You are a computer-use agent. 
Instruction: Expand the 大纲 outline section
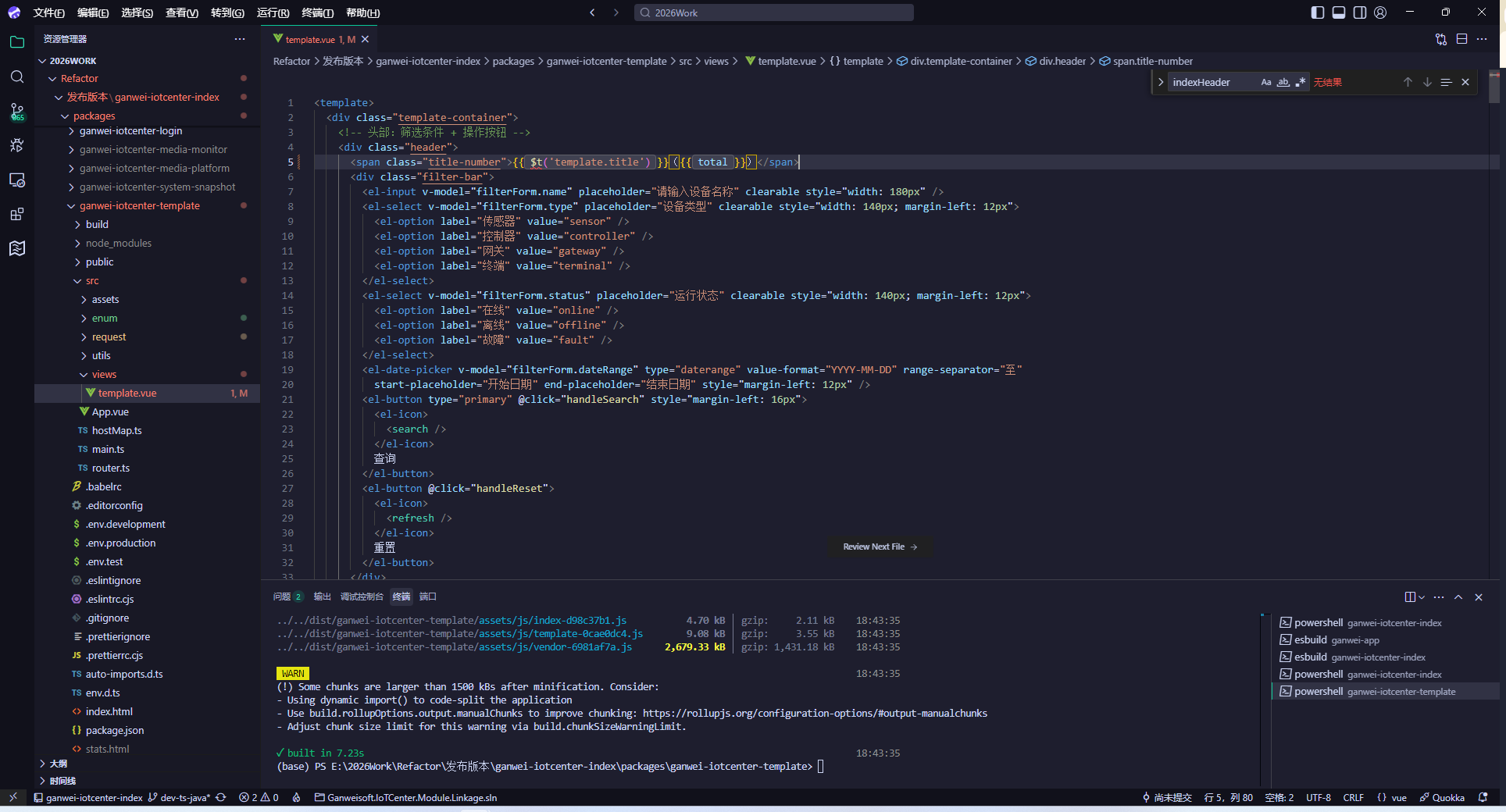58,764
